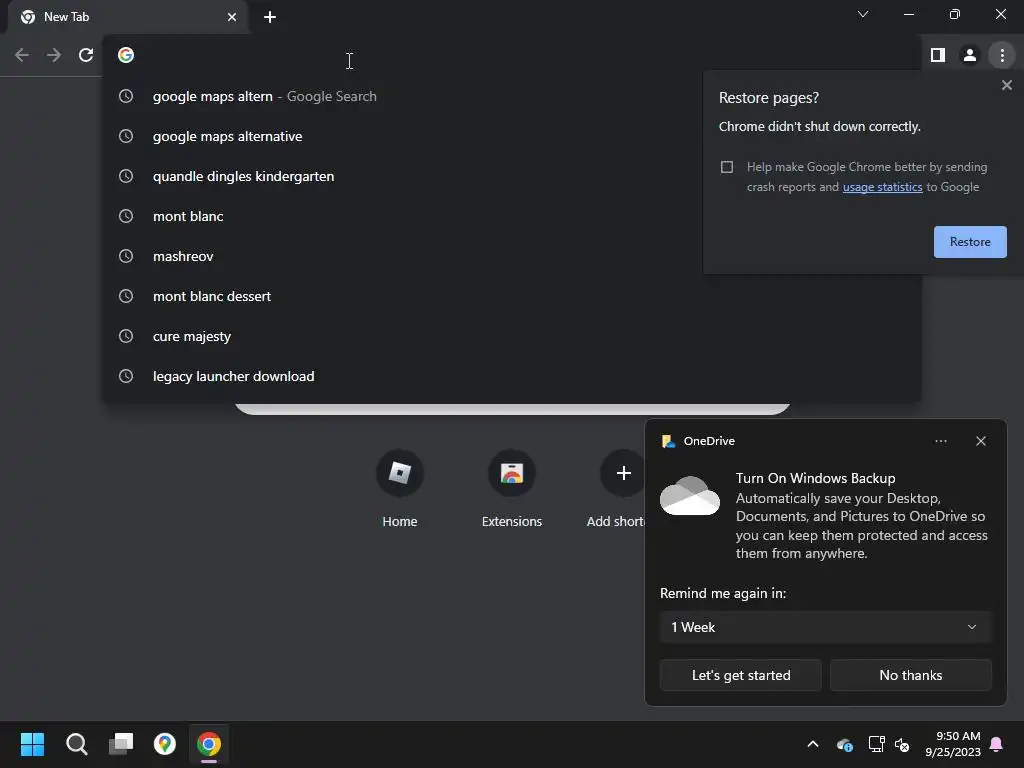The width and height of the screenshot is (1024, 768).
Task: Click the clock icon beside cure majesty
Action: pyautogui.click(x=126, y=336)
